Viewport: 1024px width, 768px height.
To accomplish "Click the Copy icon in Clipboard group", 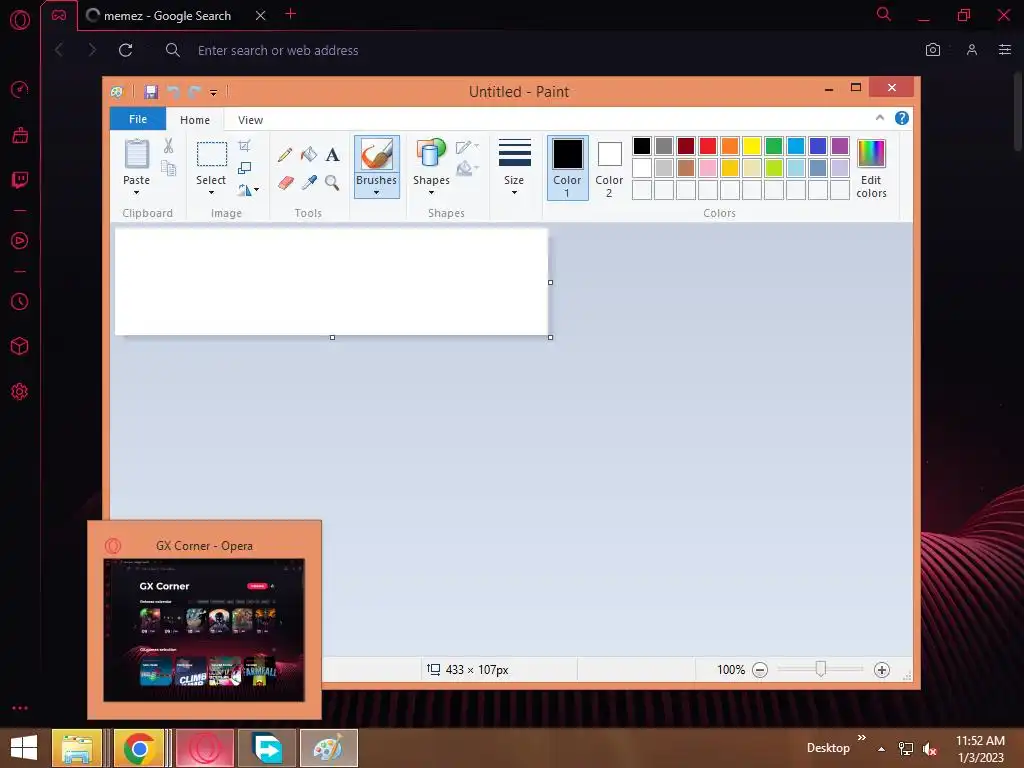I will (x=168, y=168).
